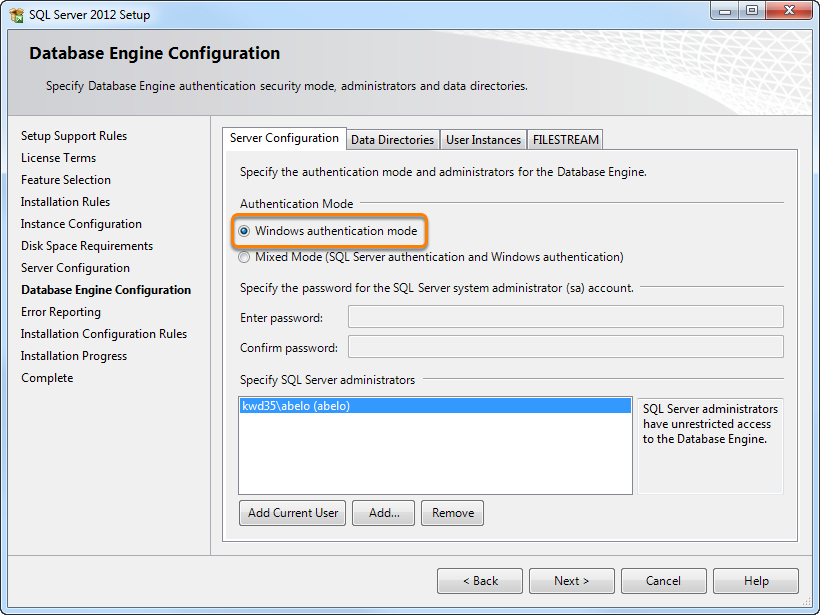Screen dimensions: 820x615
Task: Select Mixed Mode authentication radio button
Action: pos(244,257)
